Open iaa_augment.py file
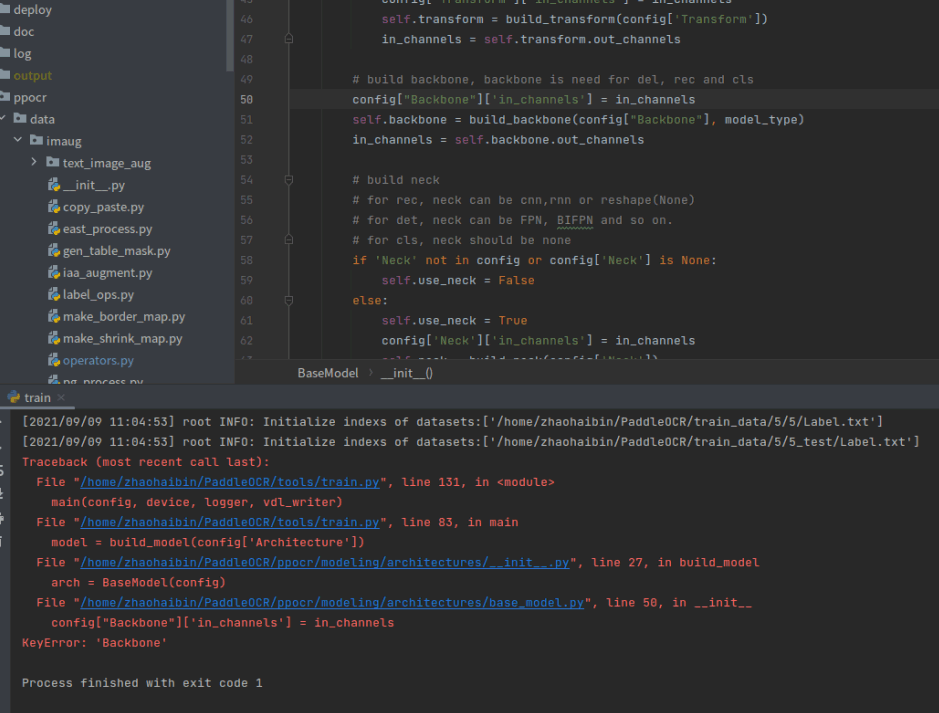This screenshot has height=713, width=939. pos(107,272)
